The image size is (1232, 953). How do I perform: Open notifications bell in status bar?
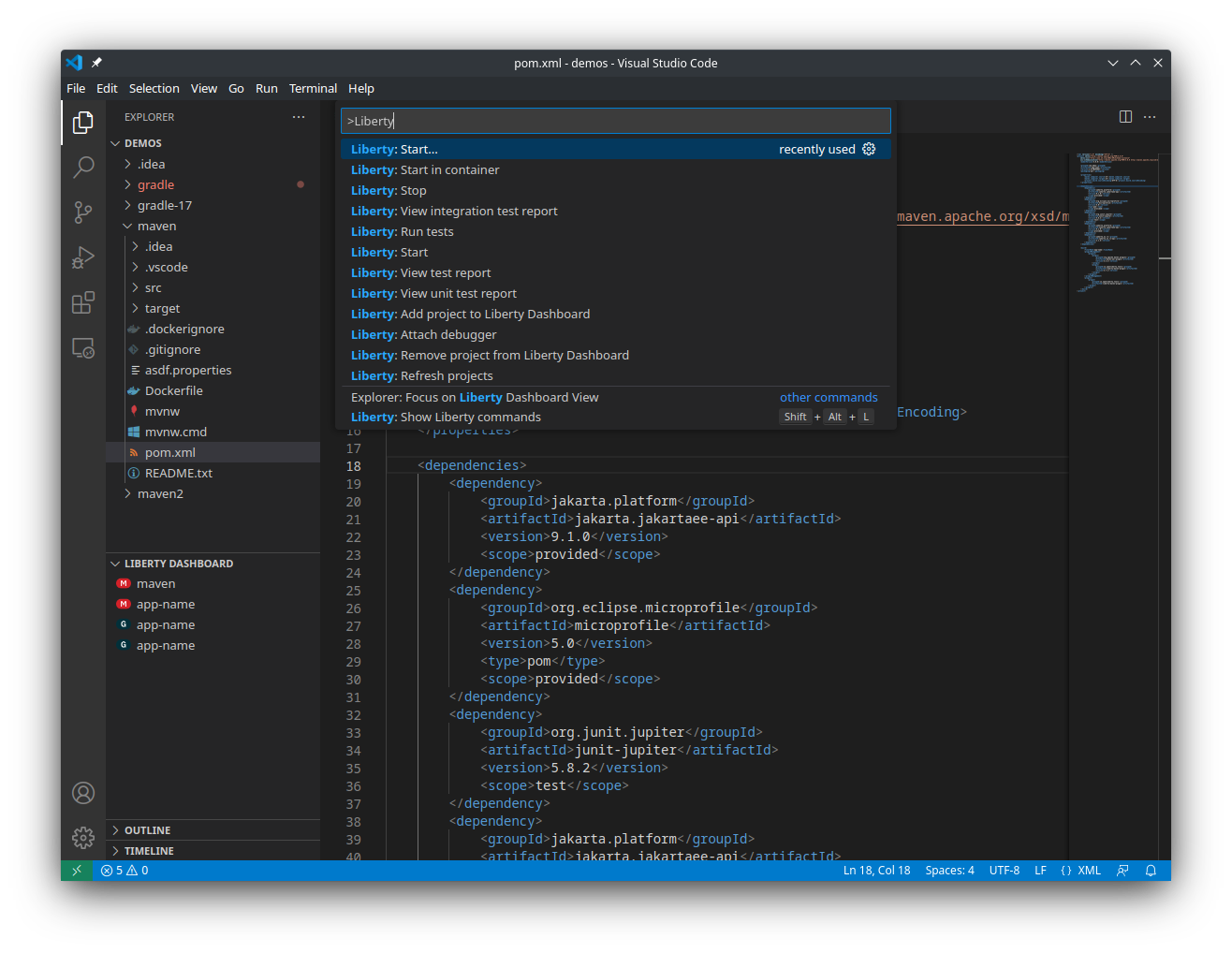tap(1151, 871)
